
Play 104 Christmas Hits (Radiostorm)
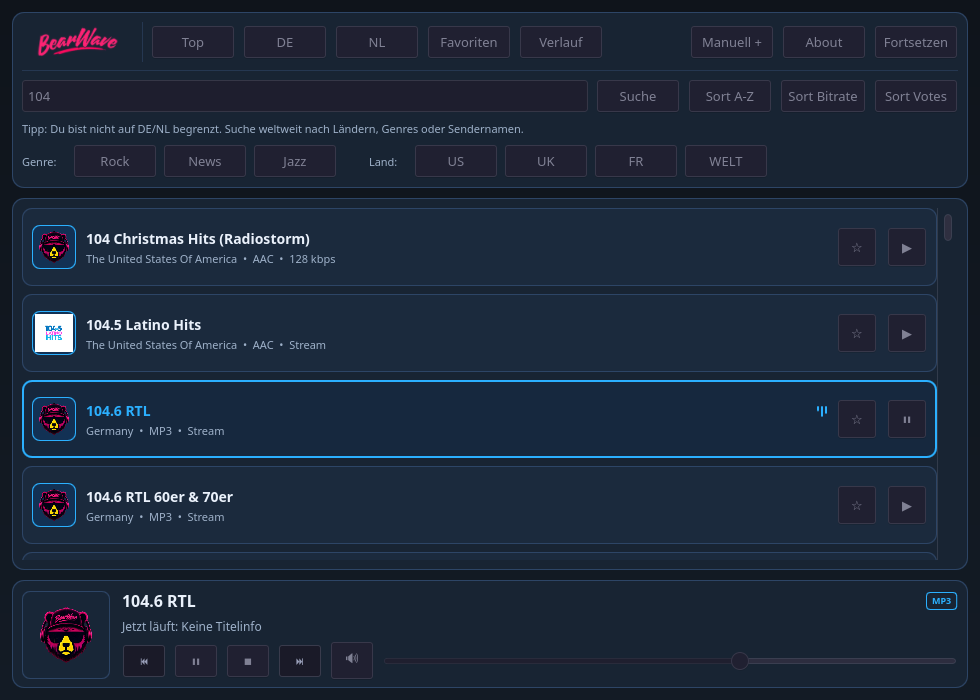click(x=906, y=247)
